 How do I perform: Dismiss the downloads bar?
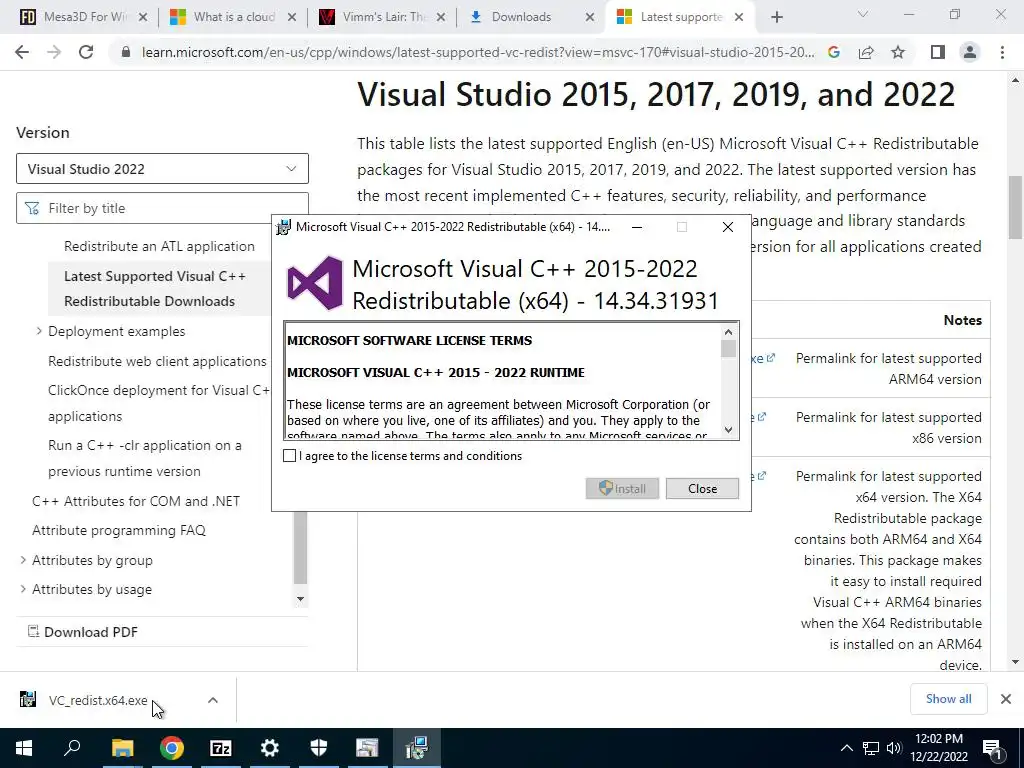[x=1006, y=699]
